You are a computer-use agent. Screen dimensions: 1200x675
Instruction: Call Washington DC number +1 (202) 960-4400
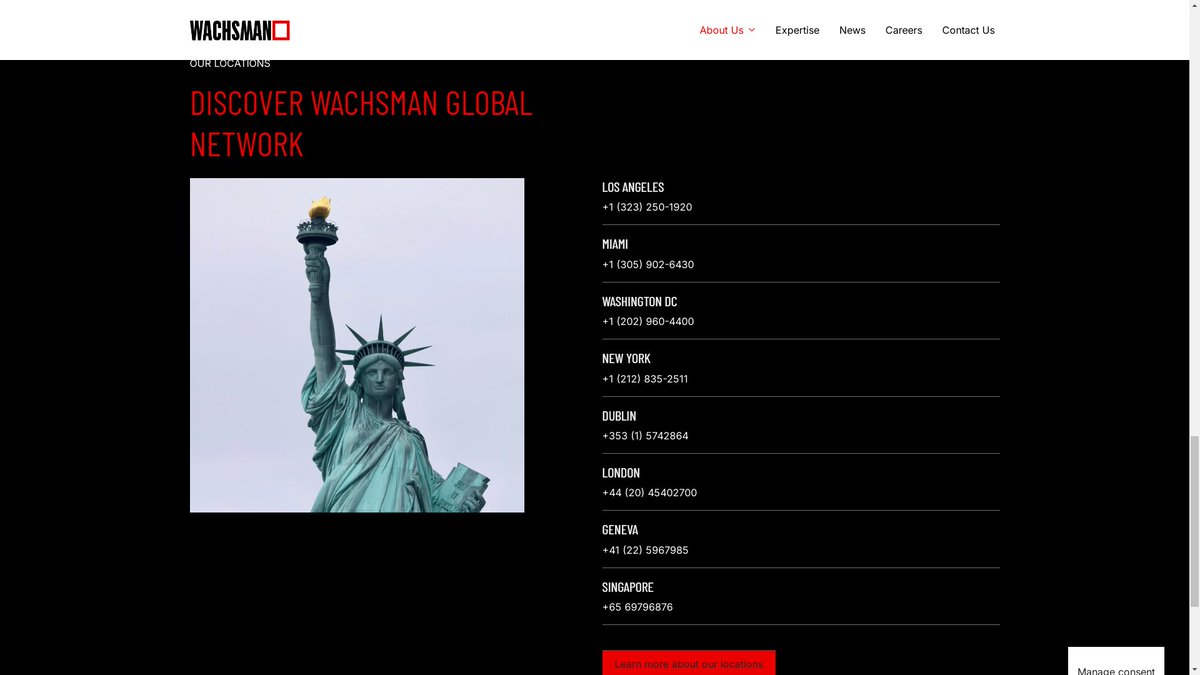tap(648, 321)
